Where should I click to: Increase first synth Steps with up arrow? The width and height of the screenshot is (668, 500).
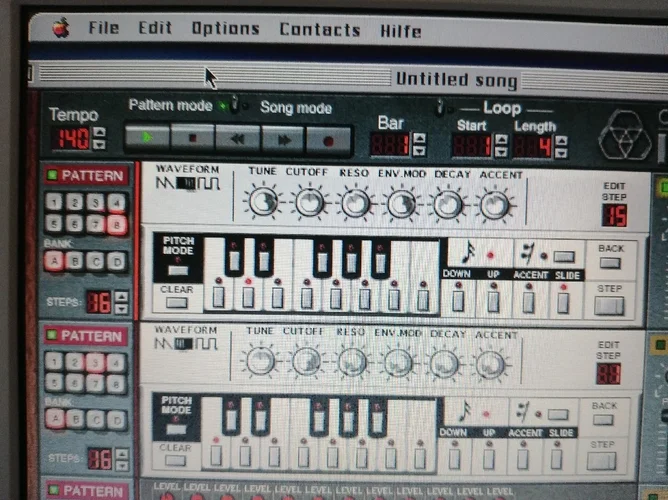[121, 296]
